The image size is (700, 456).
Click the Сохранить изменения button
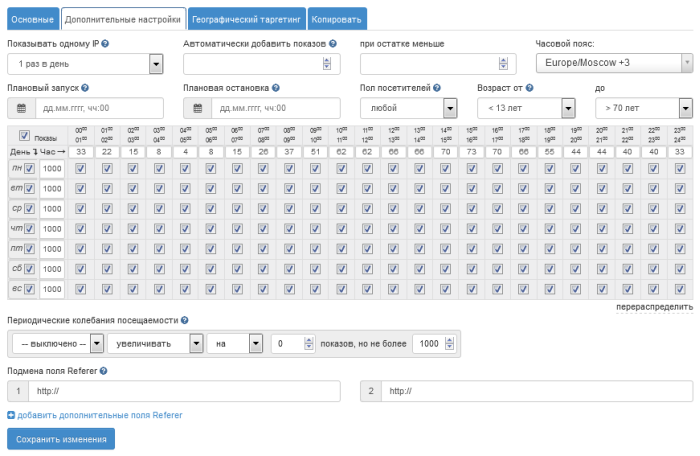pos(61,439)
